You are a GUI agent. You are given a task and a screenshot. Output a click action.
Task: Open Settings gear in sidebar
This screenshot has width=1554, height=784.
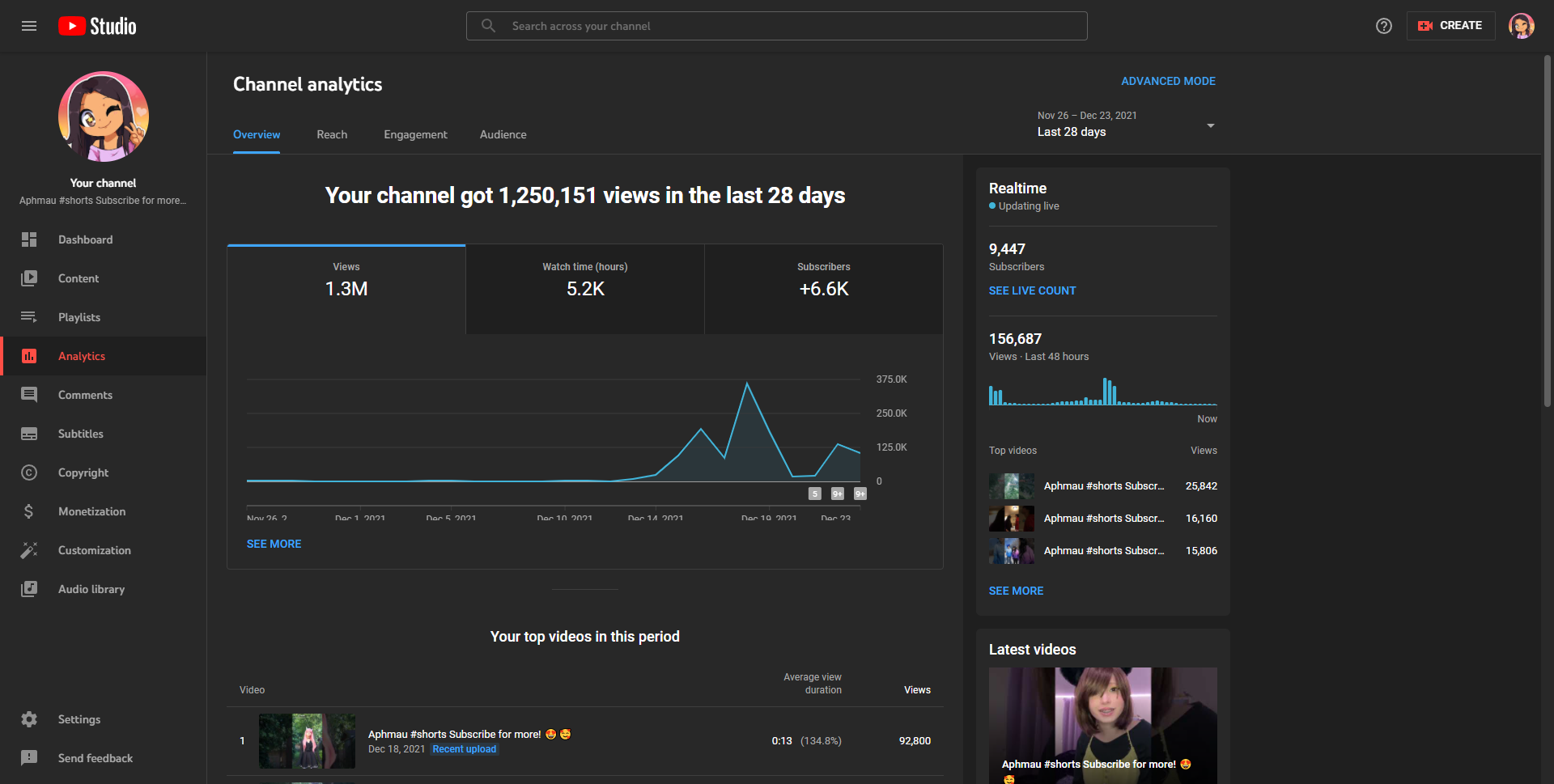pyautogui.click(x=29, y=719)
